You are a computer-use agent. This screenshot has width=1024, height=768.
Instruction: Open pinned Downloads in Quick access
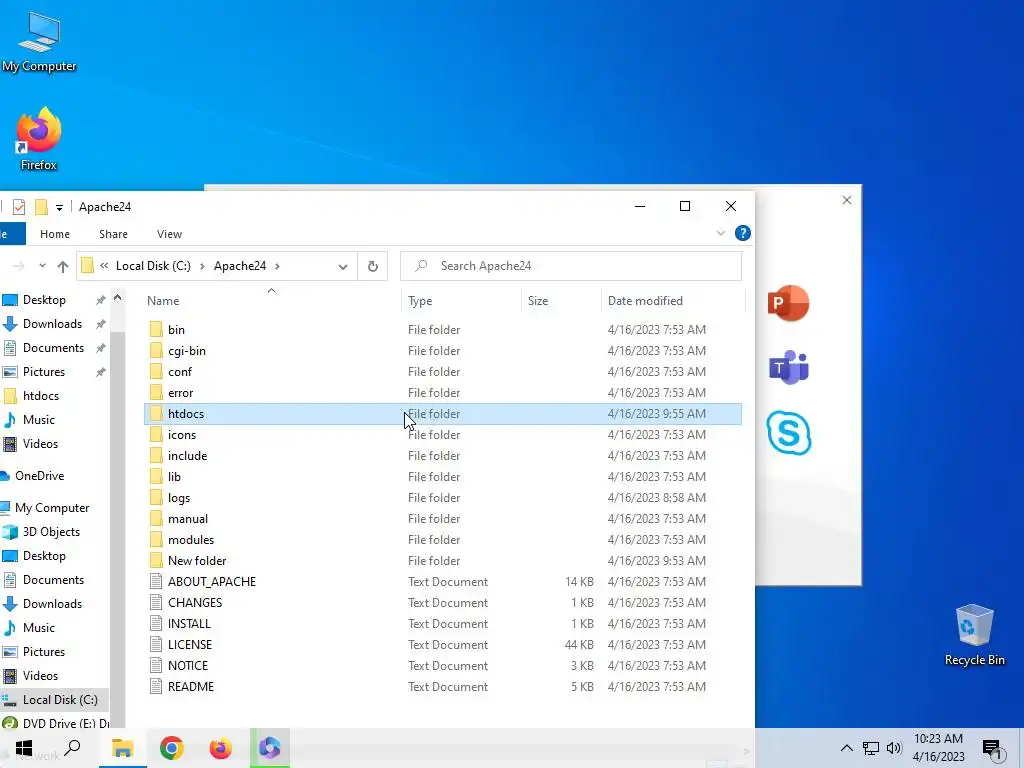(x=52, y=324)
